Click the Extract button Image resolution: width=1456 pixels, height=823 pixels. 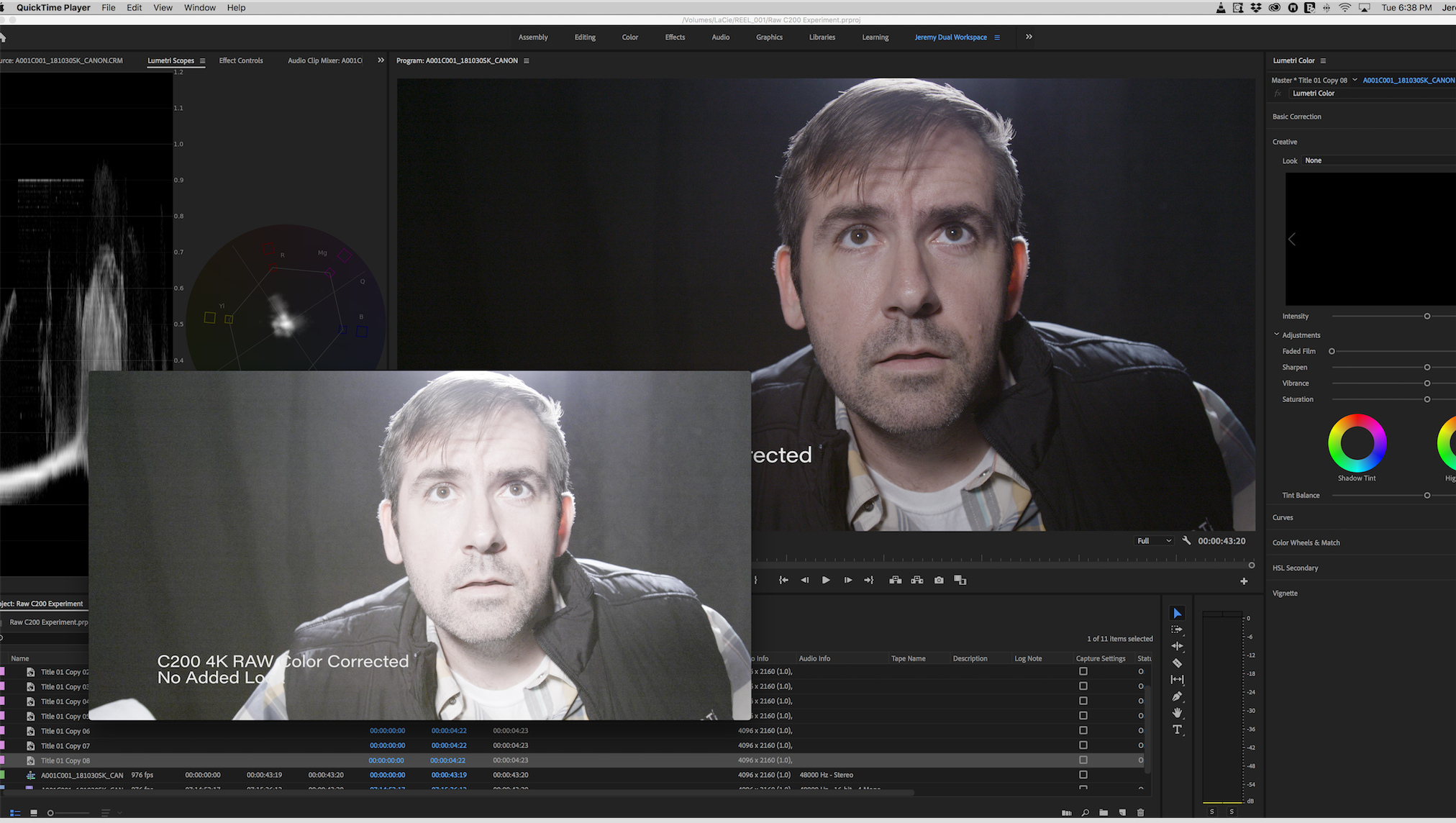pyautogui.click(x=917, y=580)
